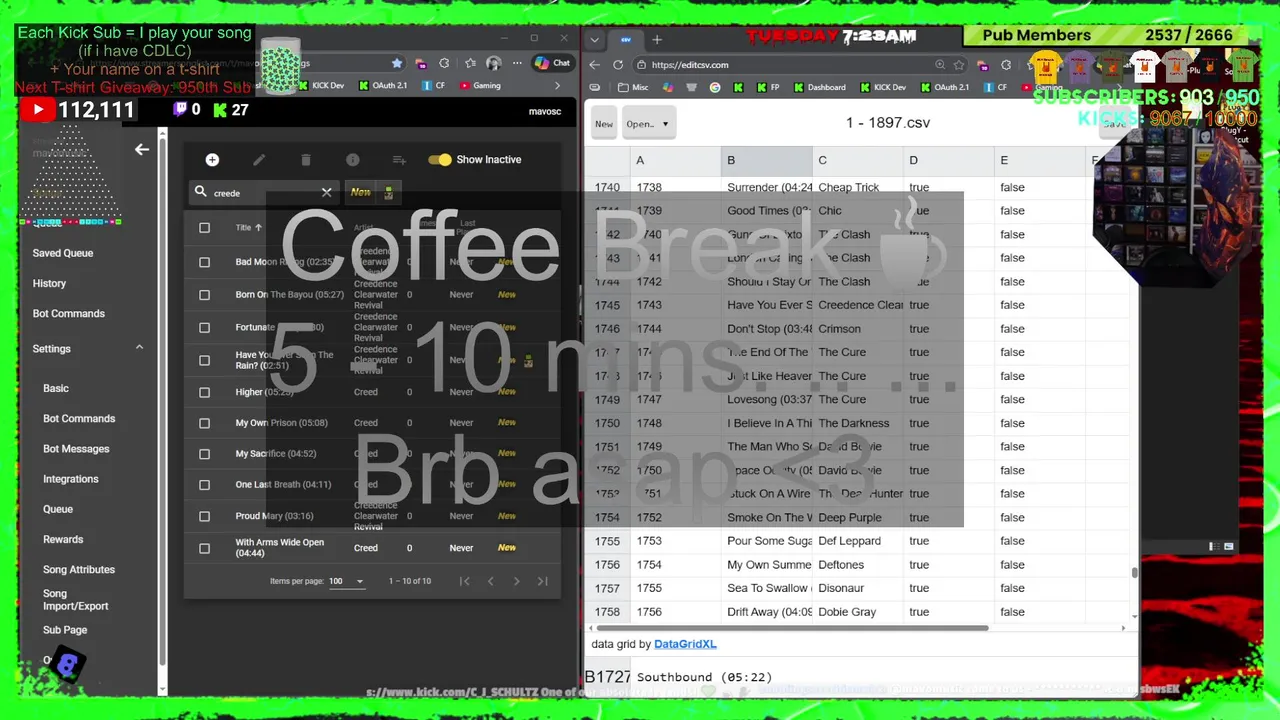Go to the previous page of results
The height and width of the screenshot is (720, 1280).
pyautogui.click(x=490, y=581)
